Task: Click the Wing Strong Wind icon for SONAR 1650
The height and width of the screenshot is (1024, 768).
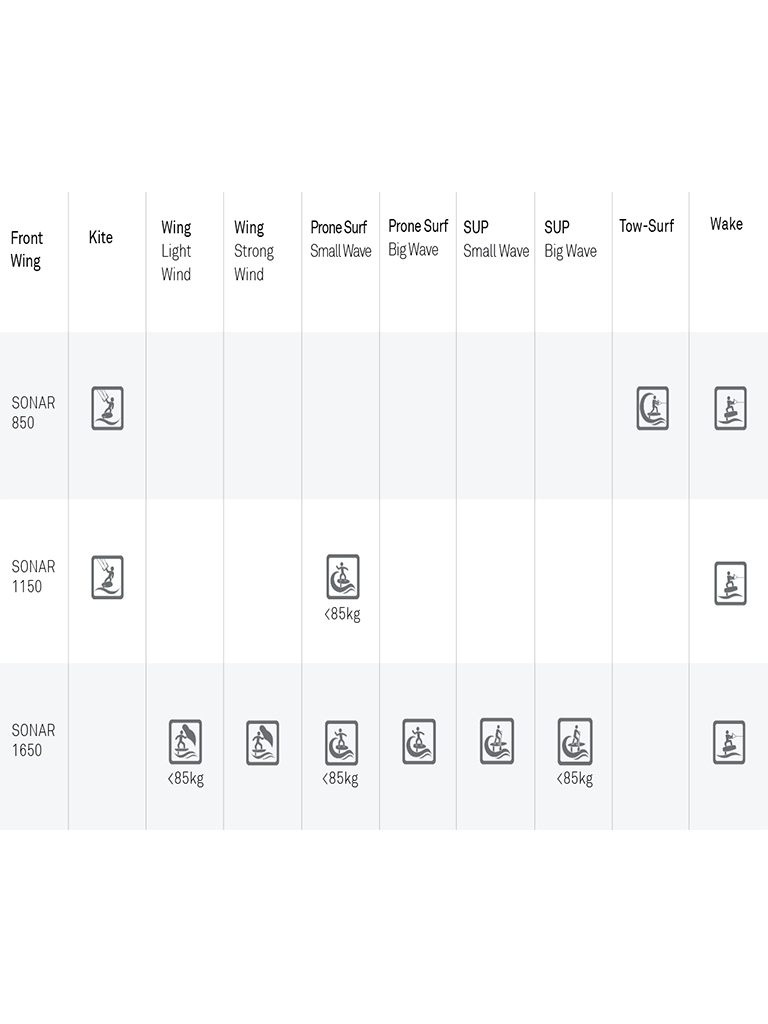Action: coord(262,743)
